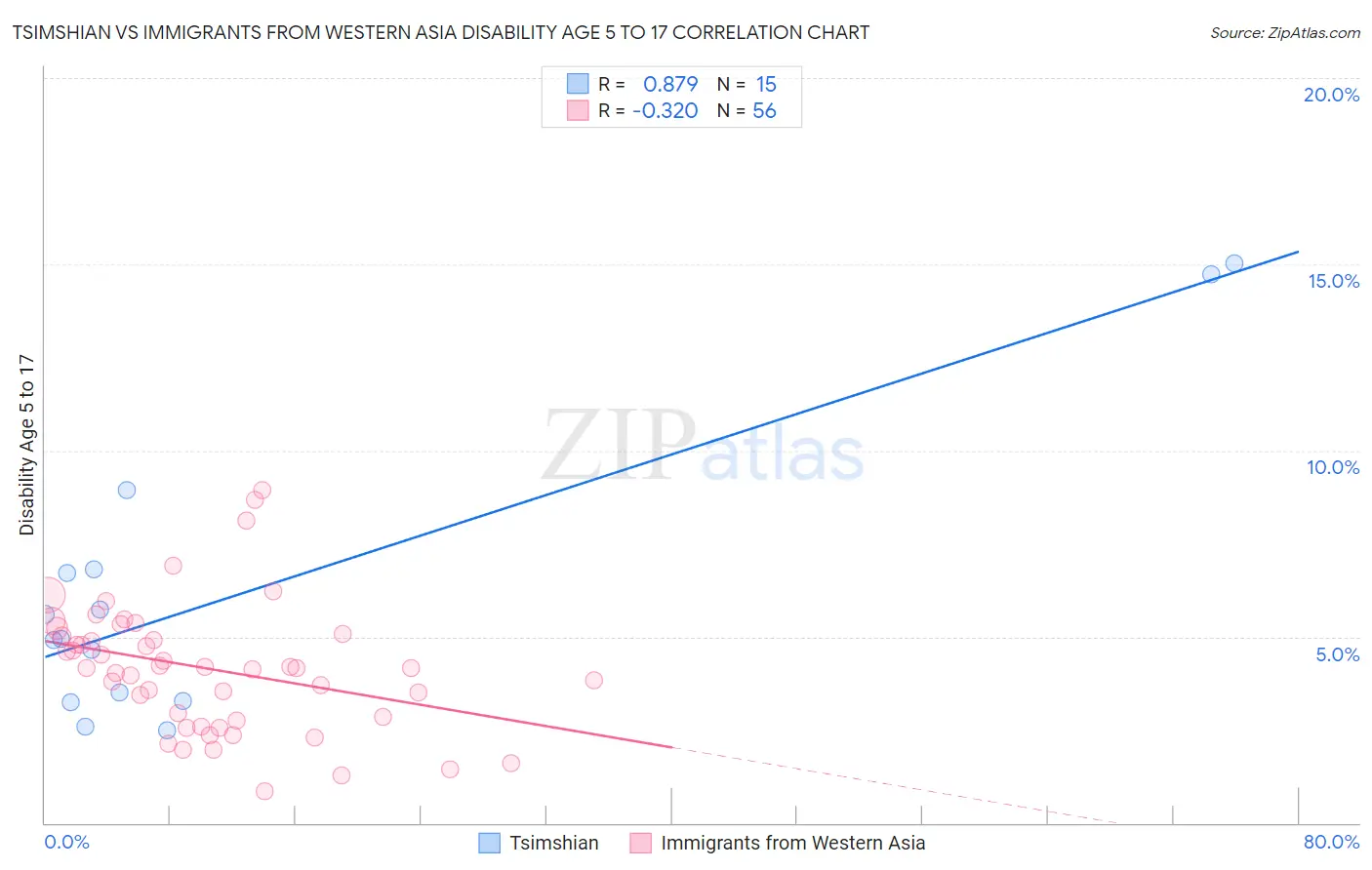Open the ZipAtlas.com source link
1372x870 pixels.
tap(1285, 33)
